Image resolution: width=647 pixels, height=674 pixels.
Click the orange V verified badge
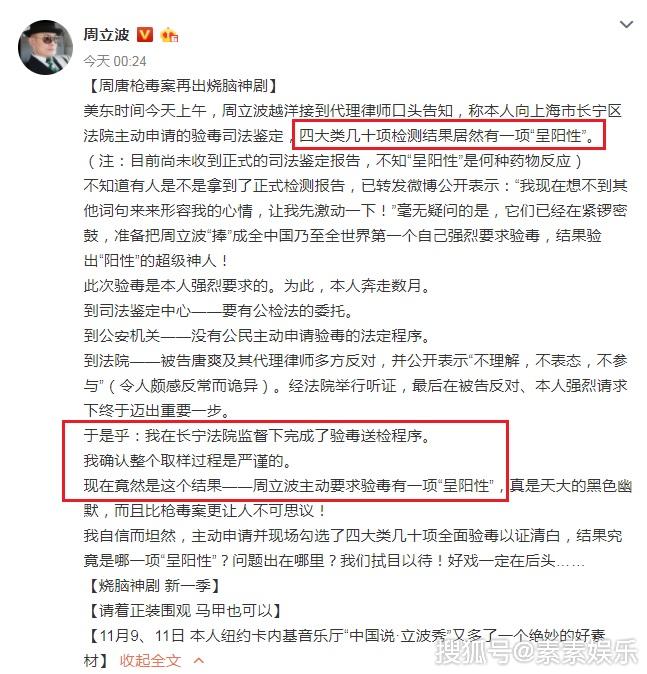click(145, 34)
